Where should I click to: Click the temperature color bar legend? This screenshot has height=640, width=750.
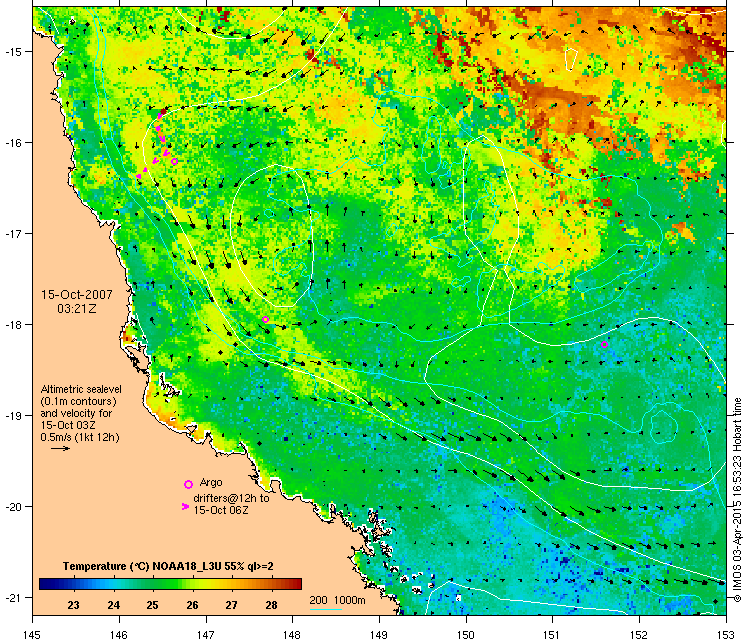(170, 584)
